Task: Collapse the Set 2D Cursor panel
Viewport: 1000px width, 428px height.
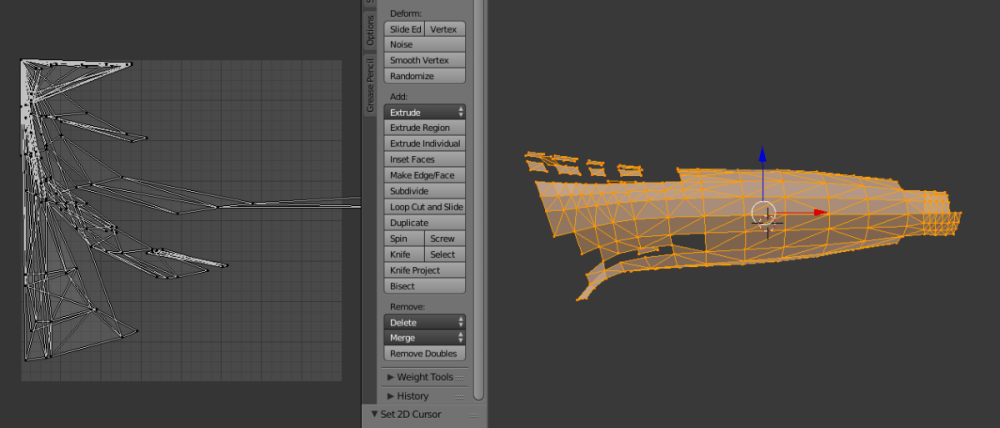Action: [374, 414]
